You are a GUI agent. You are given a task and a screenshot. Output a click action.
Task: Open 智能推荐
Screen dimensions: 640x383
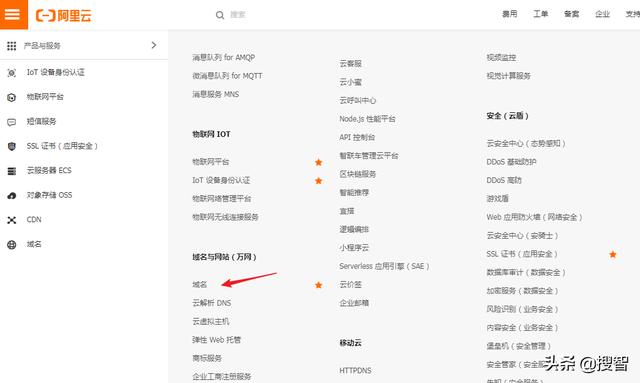[x=354, y=192]
